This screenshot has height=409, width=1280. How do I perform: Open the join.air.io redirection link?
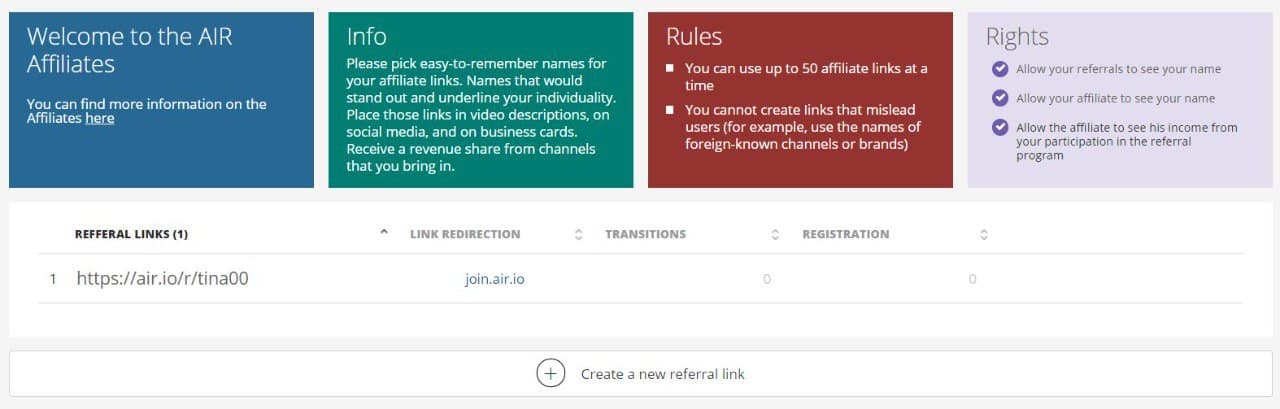(495, 279)
